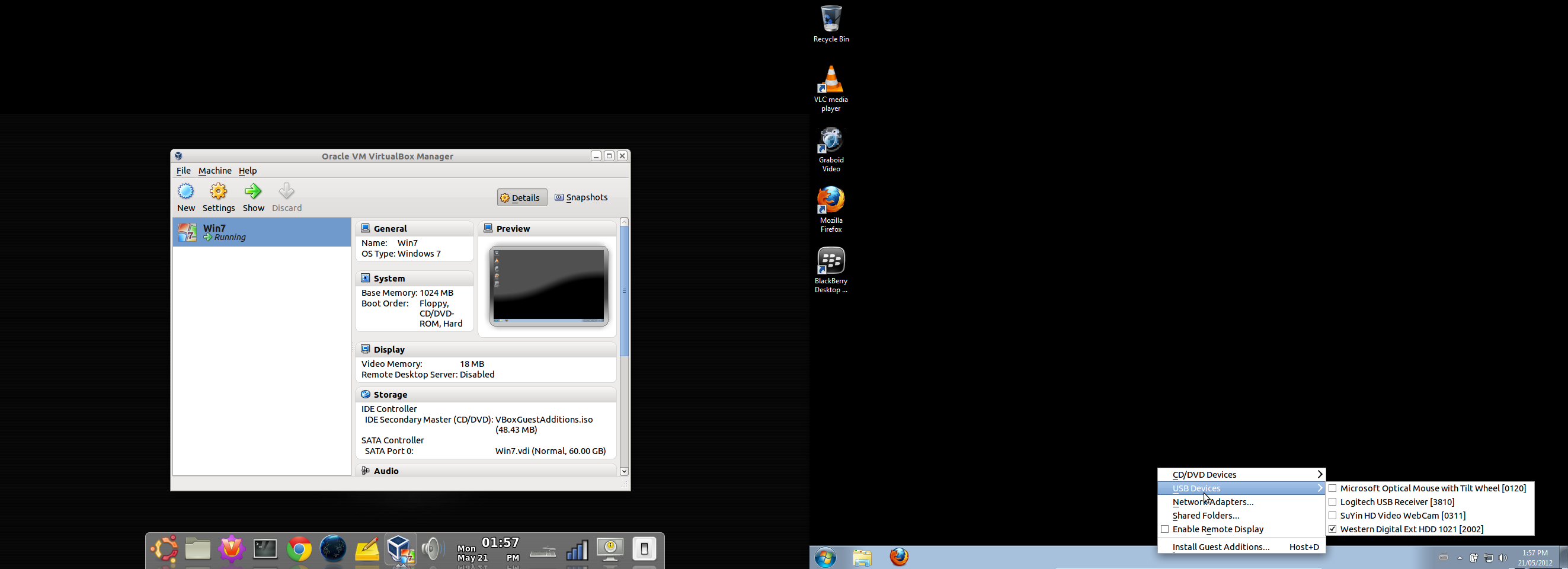Click the purple V gear dock icon
This screenshot has height=569, width=1568.
(x=231, y=549)
